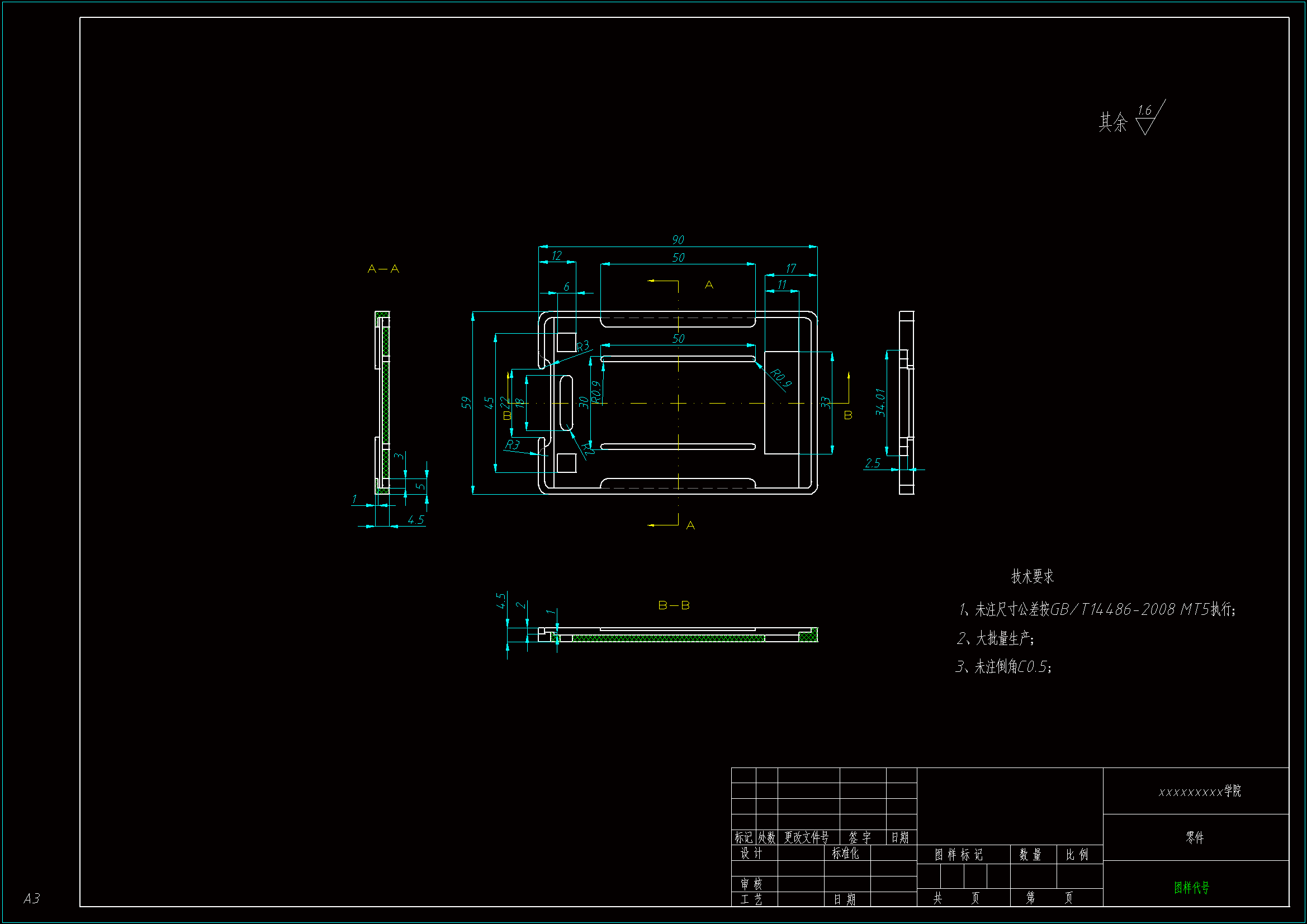The image size is (1307, 924).
Task: Click the 标准化 cell in title block
Action: coord(845,853)
